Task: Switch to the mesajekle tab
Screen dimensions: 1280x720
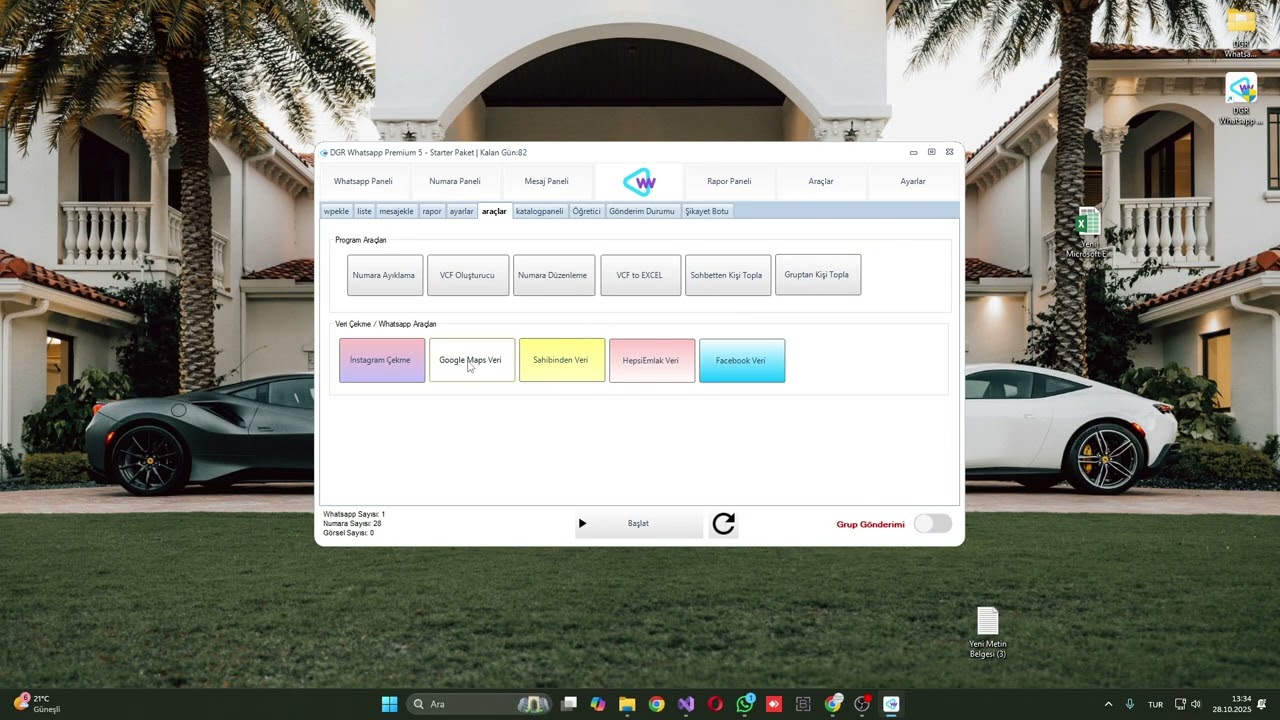Action: [396, 211]
